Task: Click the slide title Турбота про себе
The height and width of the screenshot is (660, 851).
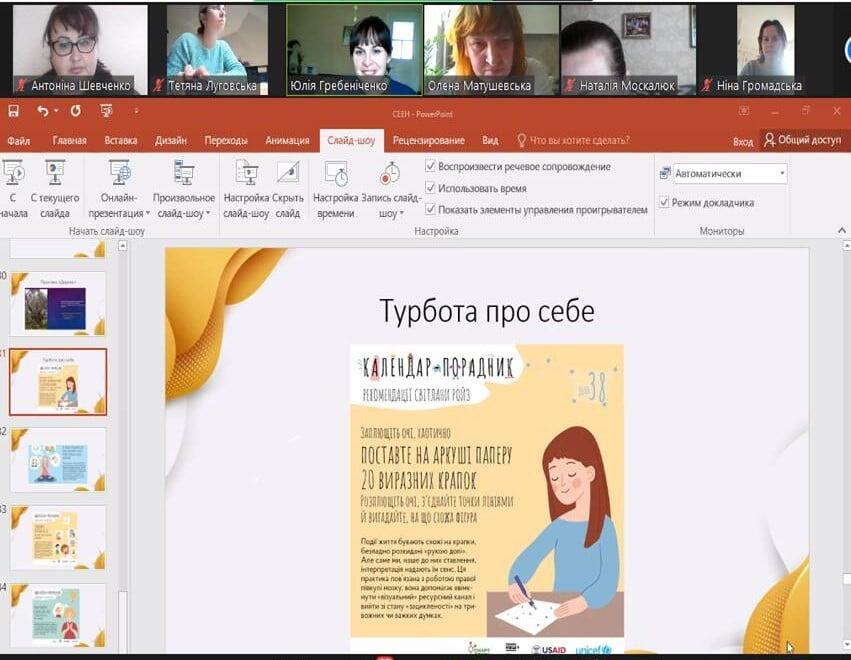Action: pos(487,312)
